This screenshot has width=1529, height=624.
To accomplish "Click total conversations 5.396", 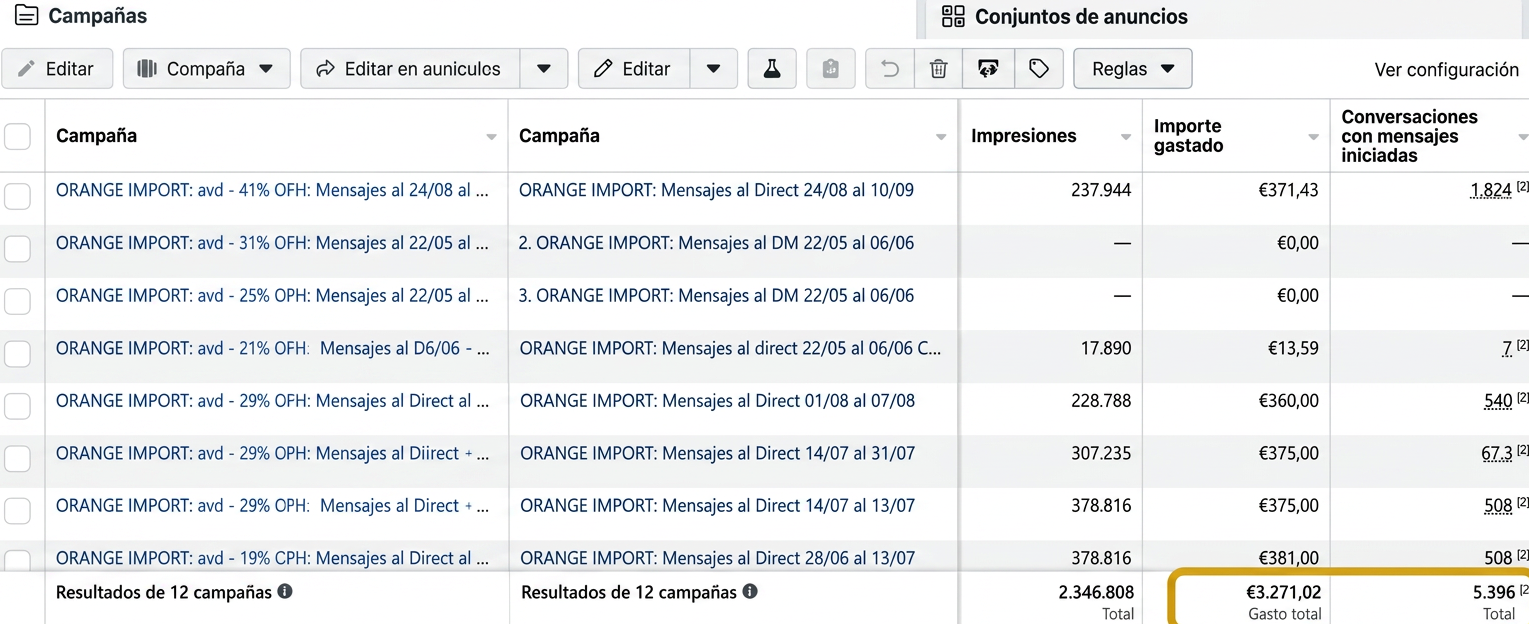I will click(1494, 592).
